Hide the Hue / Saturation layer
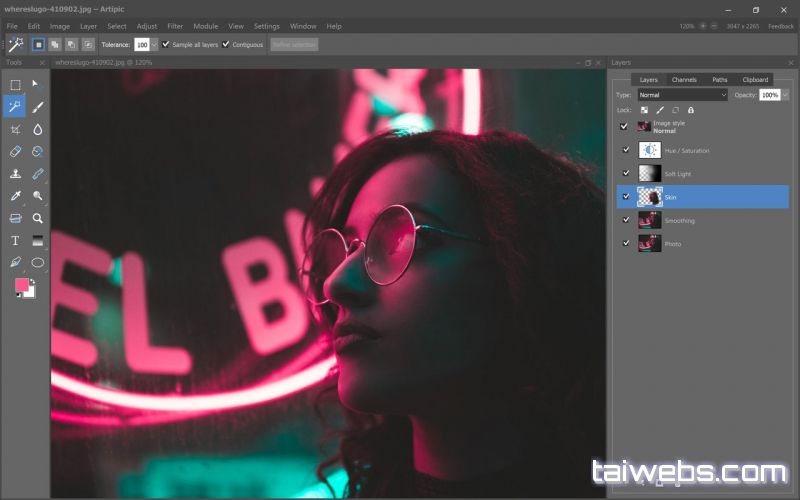800x500 pixels. (624, 150)
